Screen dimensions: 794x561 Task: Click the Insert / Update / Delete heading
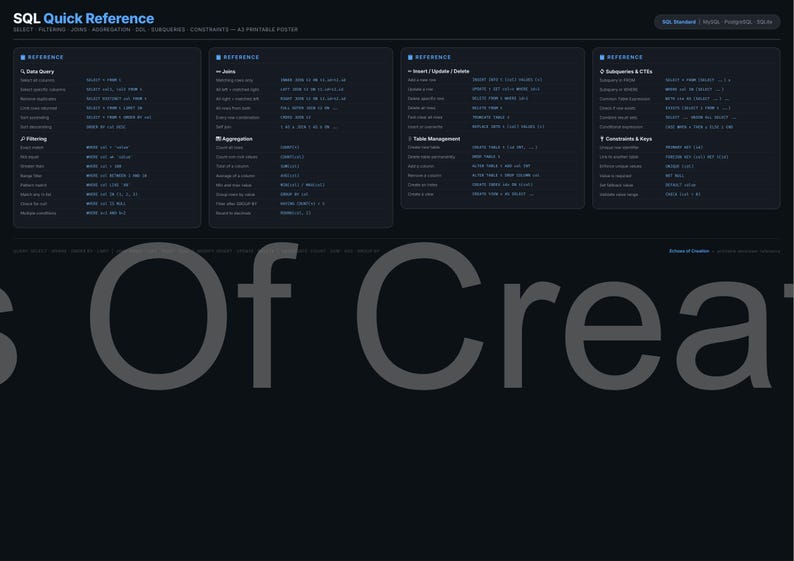click(441, 71)
